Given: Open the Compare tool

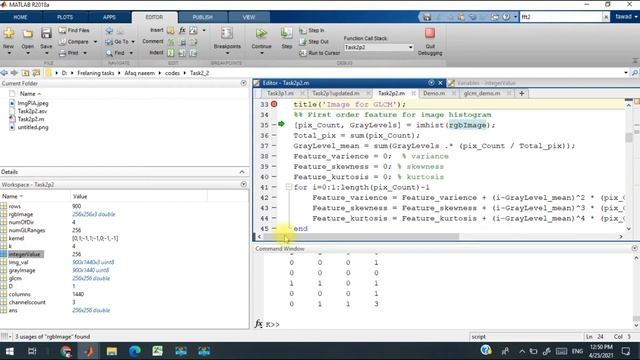Looking at the screenshot, I should coord(74,42).
